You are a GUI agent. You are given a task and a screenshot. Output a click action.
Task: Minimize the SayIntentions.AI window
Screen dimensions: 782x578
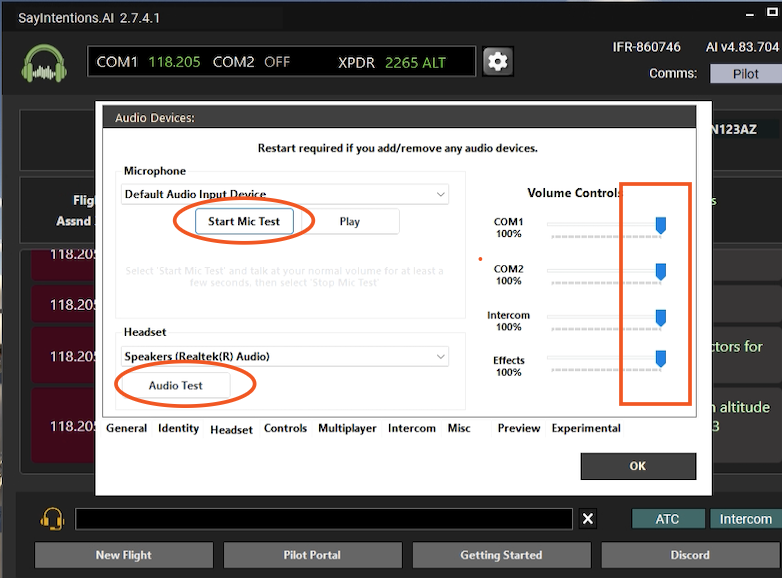click(x=750, y=14)
